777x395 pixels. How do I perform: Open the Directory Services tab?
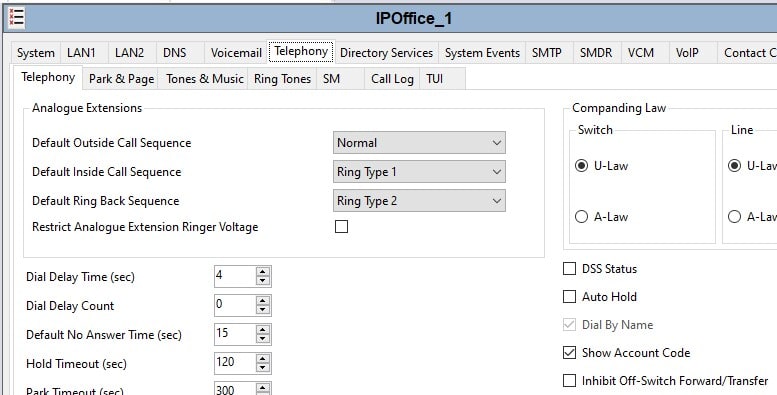(386, 53)
